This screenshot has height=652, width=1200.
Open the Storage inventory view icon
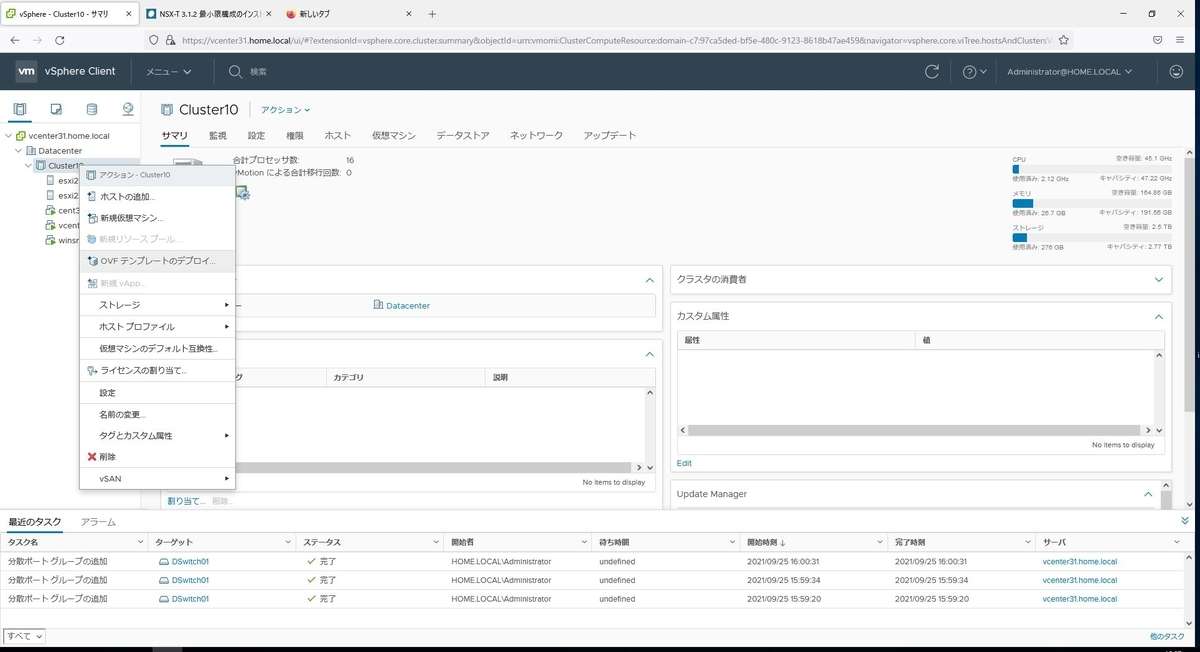(x=92, y=109)
